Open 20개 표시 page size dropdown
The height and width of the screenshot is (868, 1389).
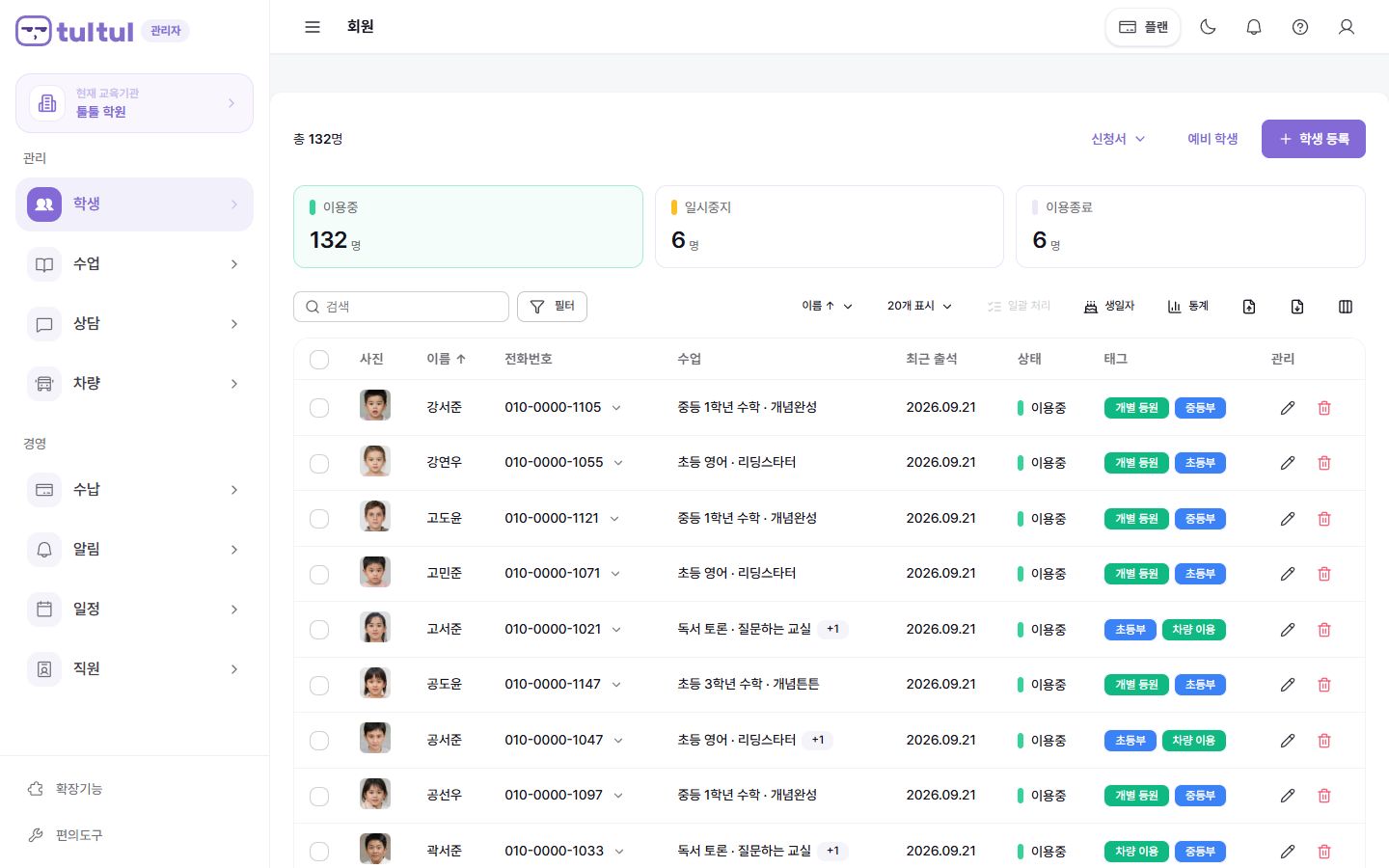919,307
